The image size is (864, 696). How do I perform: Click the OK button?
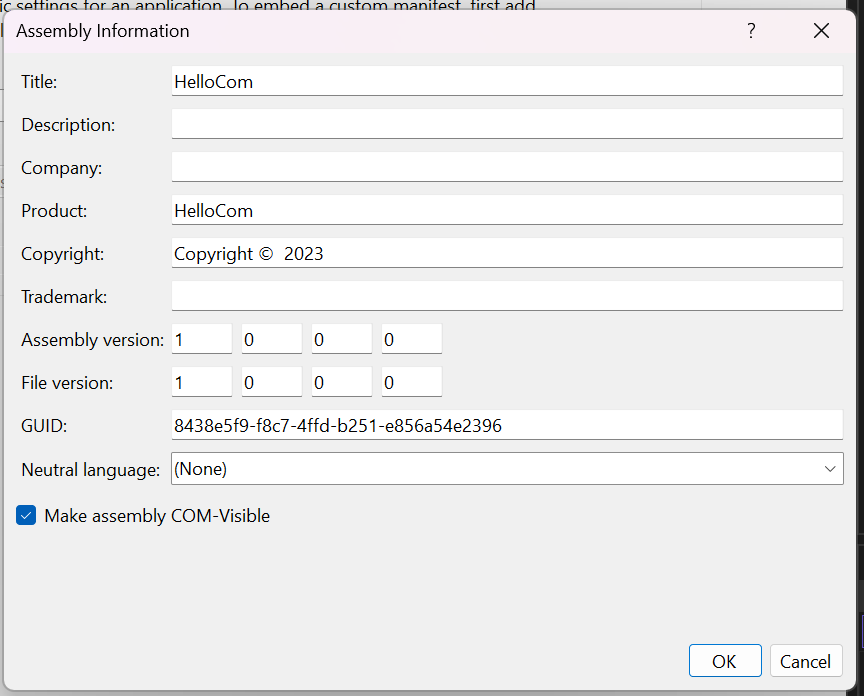tap(725, 661)
